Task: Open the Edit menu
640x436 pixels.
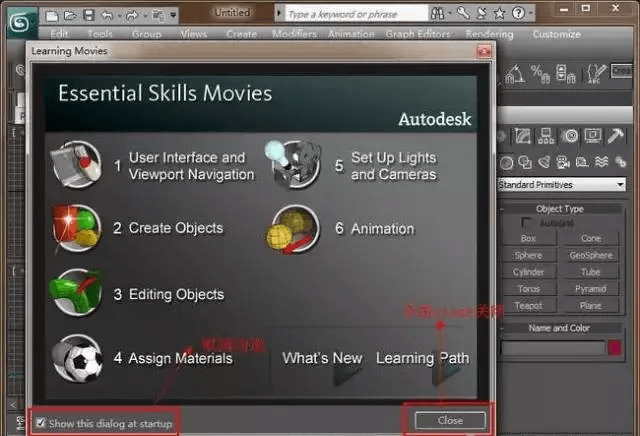Action: tap(59, 34)
